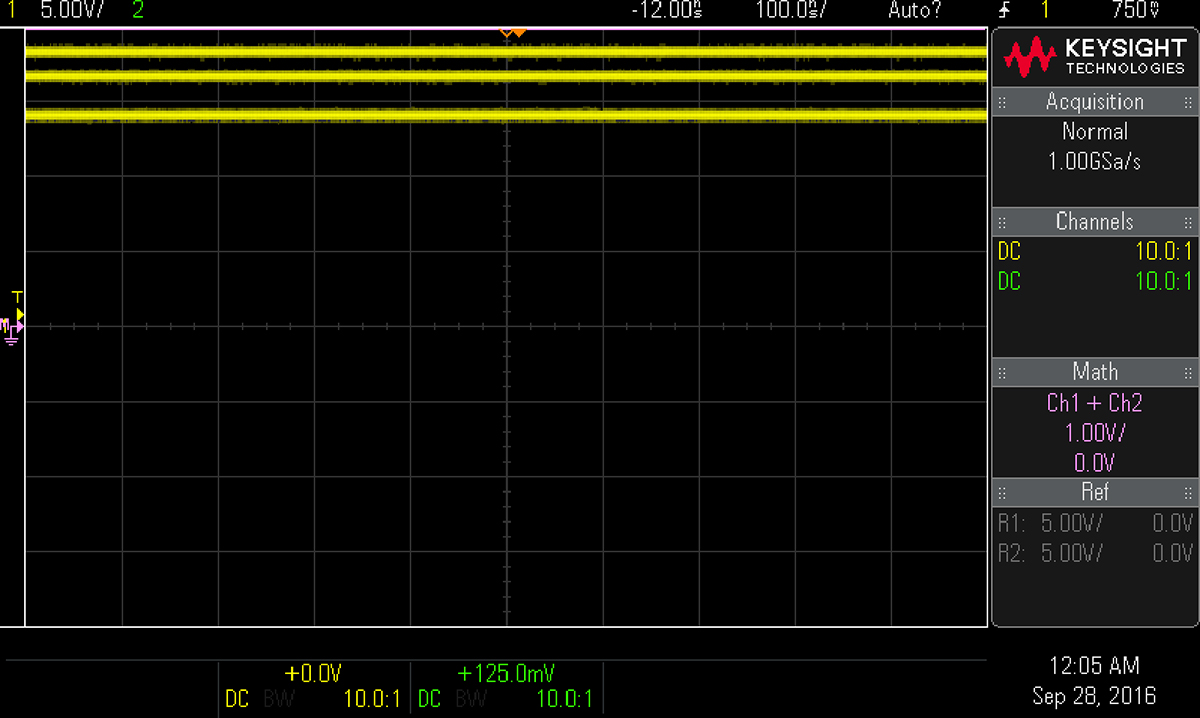This screenshot has width=1200, height=718.
Task: Click the Keysight Technologies logo
Action: (1095, 57)
